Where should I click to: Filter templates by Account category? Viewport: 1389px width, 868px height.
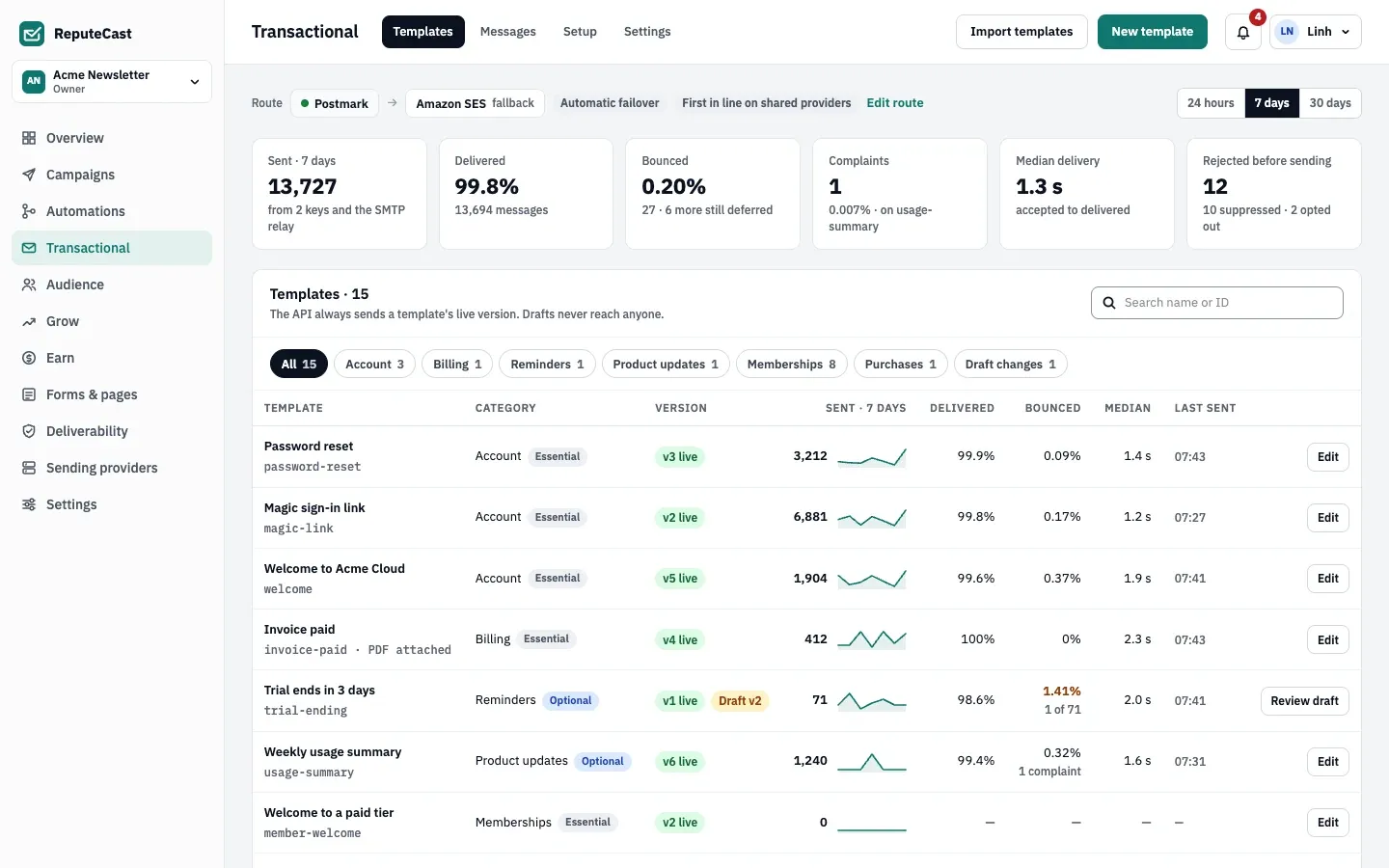pyautogui.click(x=375, y=364)
